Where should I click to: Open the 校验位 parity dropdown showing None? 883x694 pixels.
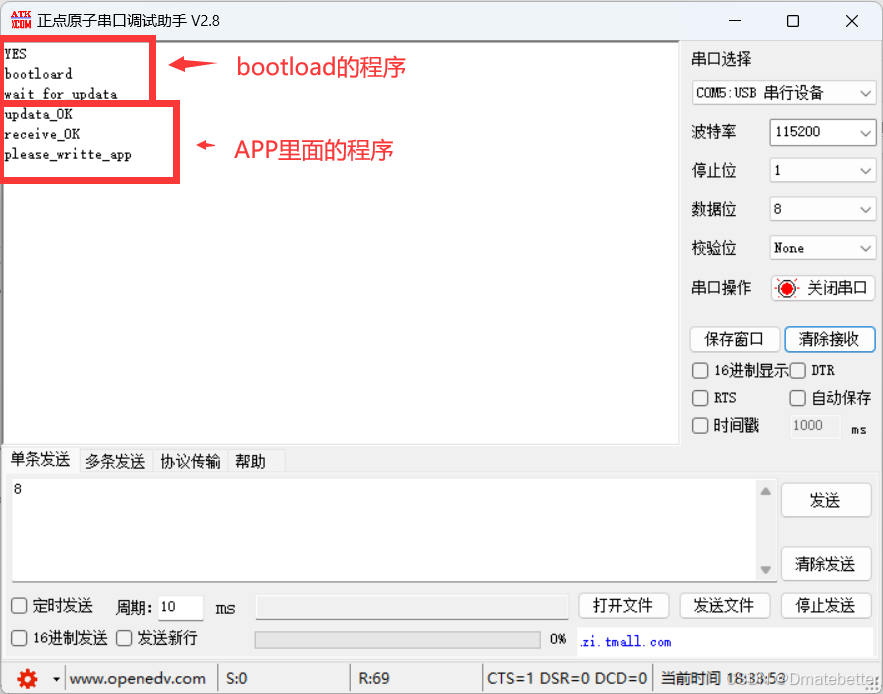pos(822,247)
